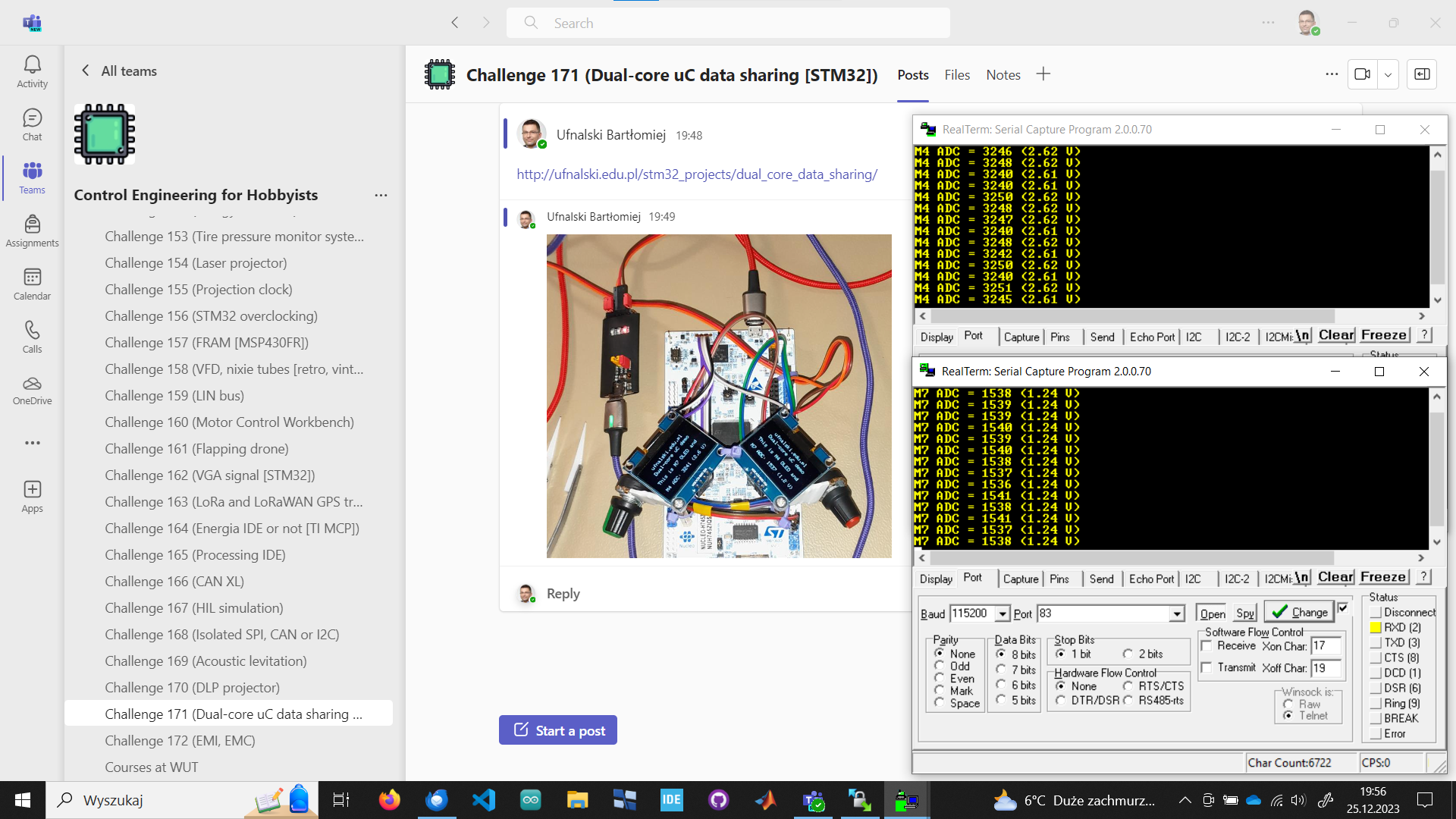Open the dual_core_data_sharing project link
The height and width of the screenshot is (819, 1456).
697,174
